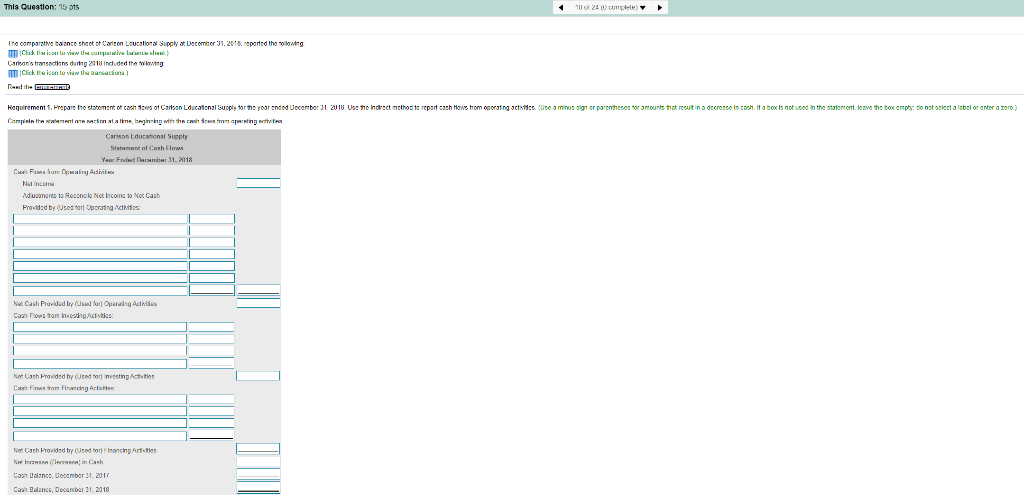Click the 'This Question: 15 pts' text
The width and height of the screenshot is (1024, 498).
click(41, 7)
